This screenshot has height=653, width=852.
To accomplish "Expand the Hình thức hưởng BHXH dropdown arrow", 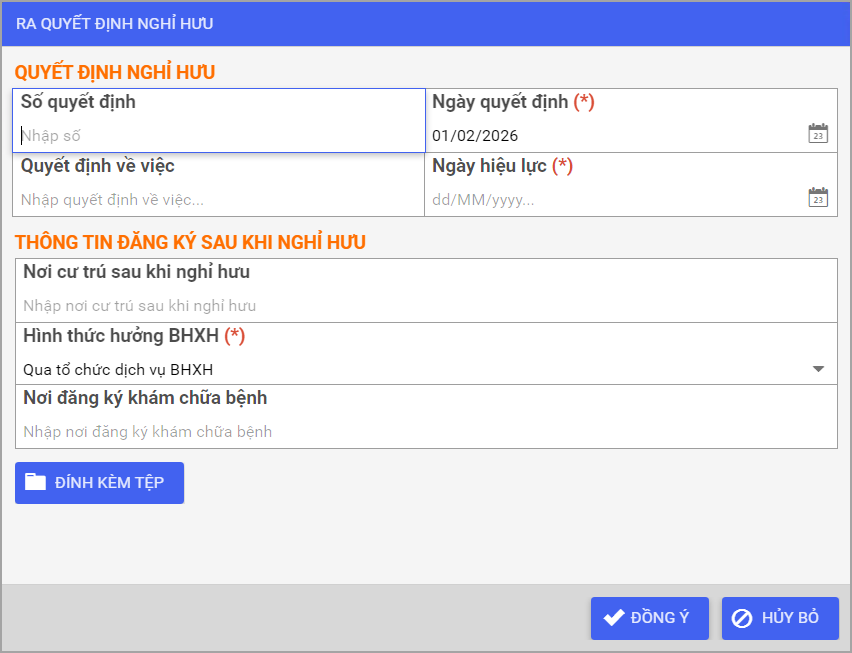I will (818, 369).
